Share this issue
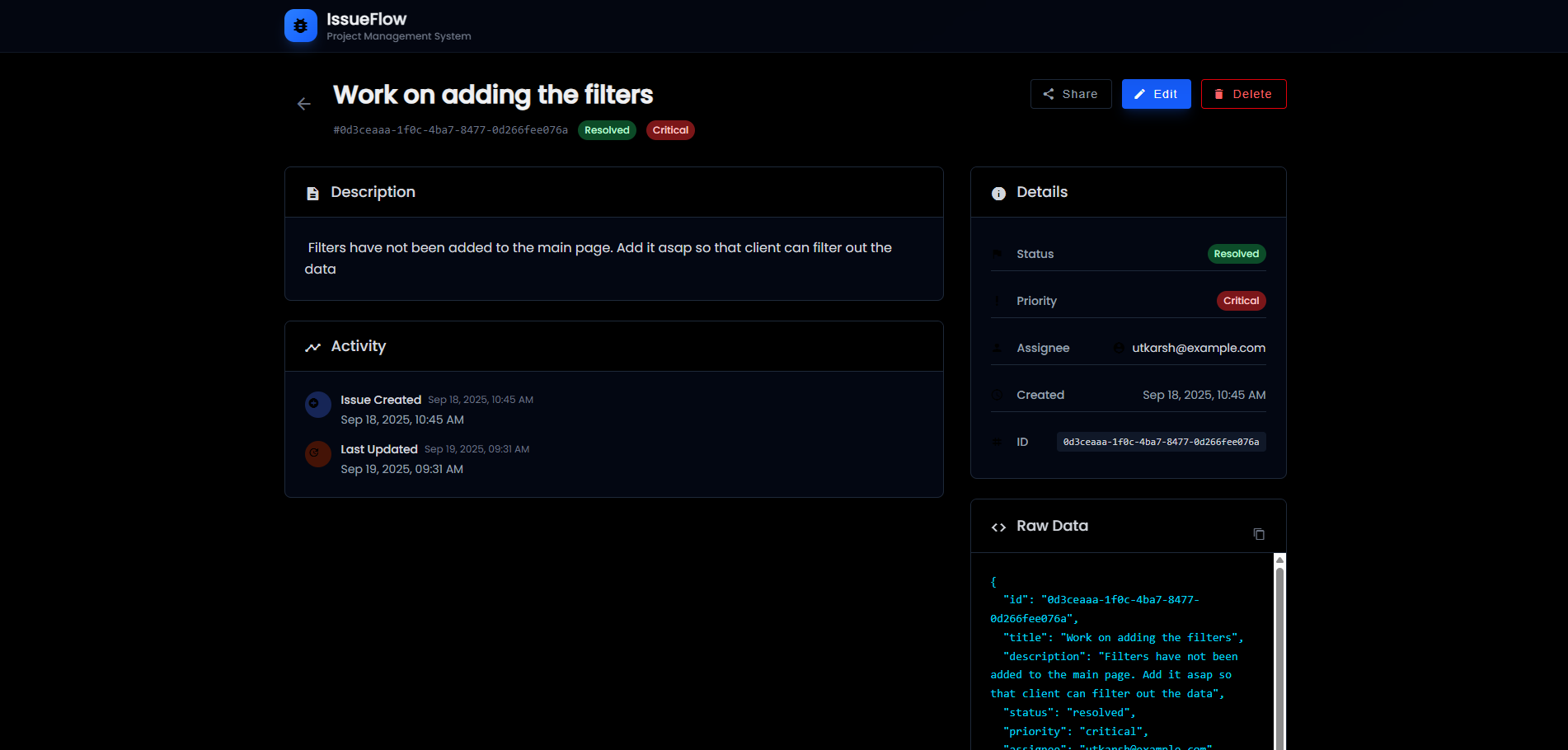Image resolution: width=1568 pixels, height=750 pixels. tap(1070, 94)
